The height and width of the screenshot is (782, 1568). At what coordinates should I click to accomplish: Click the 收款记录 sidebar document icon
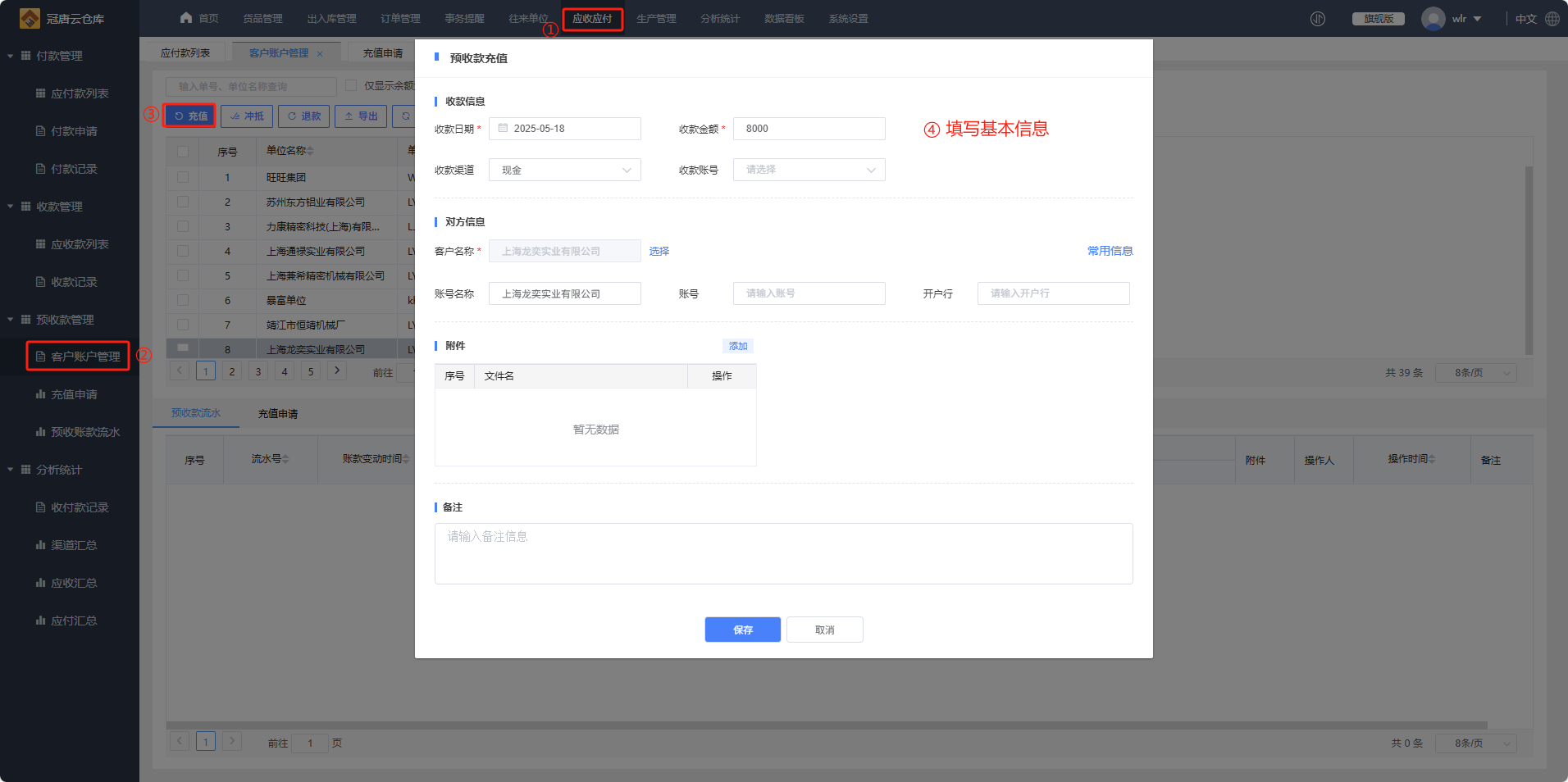(40, 282)
